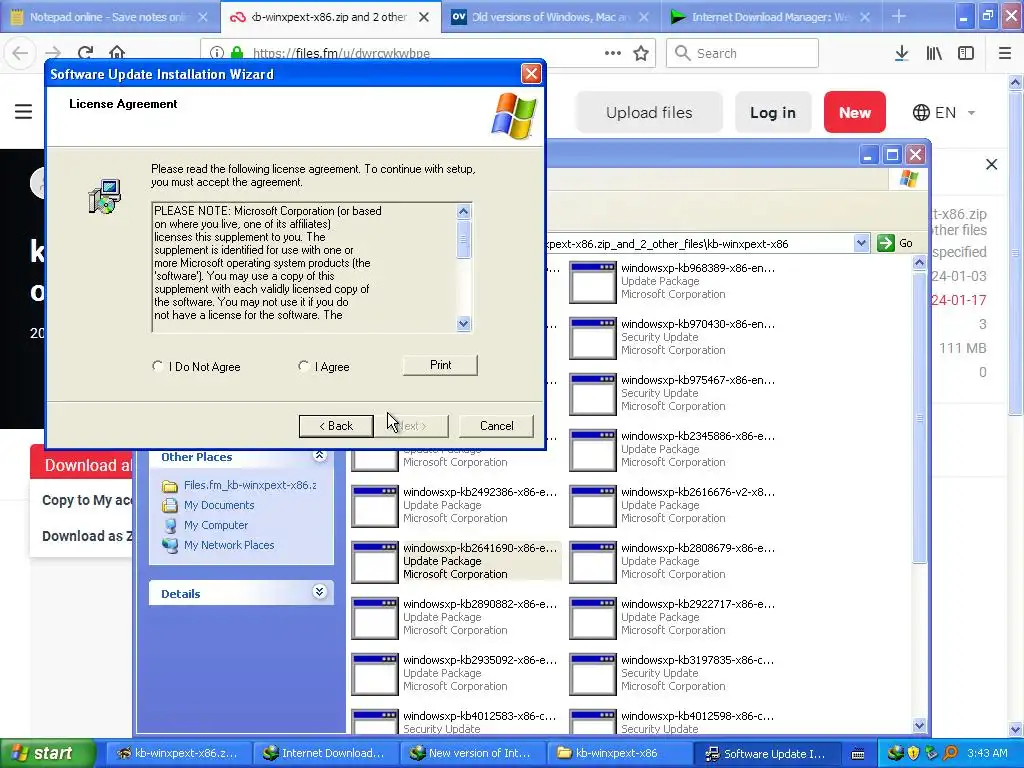The image size is (1024, 768).
Task: Click the Print button in the wizard
Action: click(x=440, y=365)
